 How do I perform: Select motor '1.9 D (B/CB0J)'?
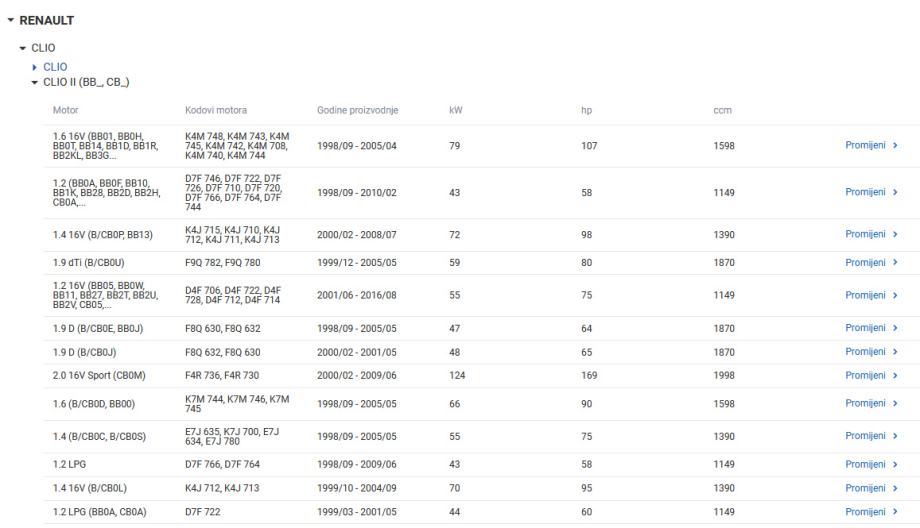click(84, 352)
